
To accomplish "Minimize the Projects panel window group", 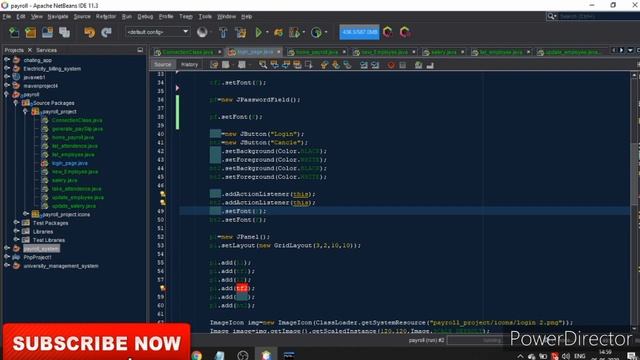I will [x=140, y=50].
